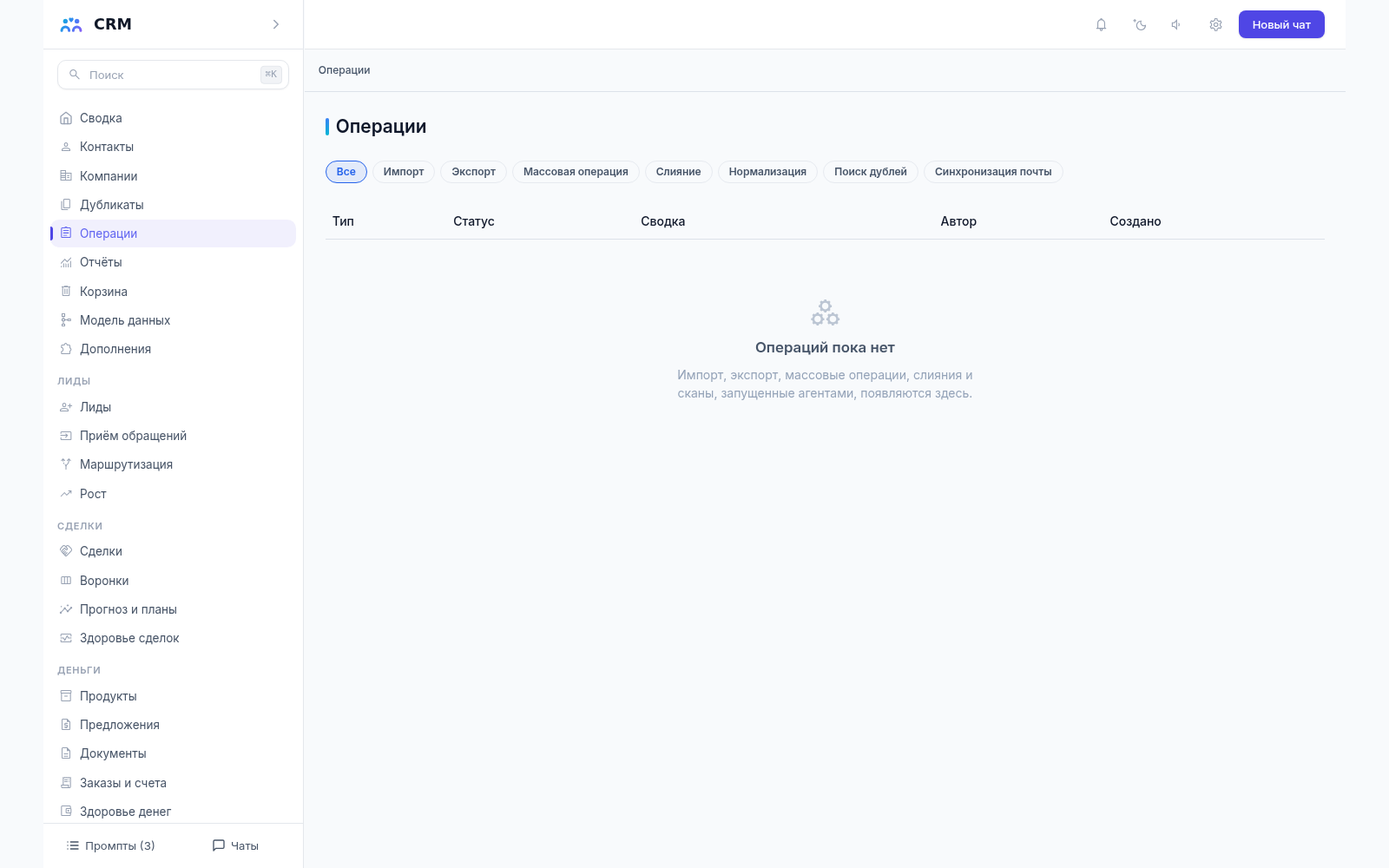Open Прогноз и планы section

(x=173, y=609)
